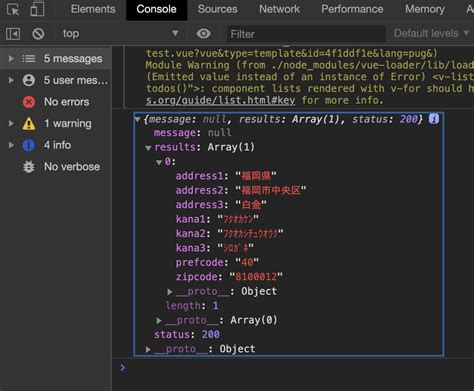Switch to the Network tab
Image resolution: width=474 pixels, height=391 pixels.
279,9
